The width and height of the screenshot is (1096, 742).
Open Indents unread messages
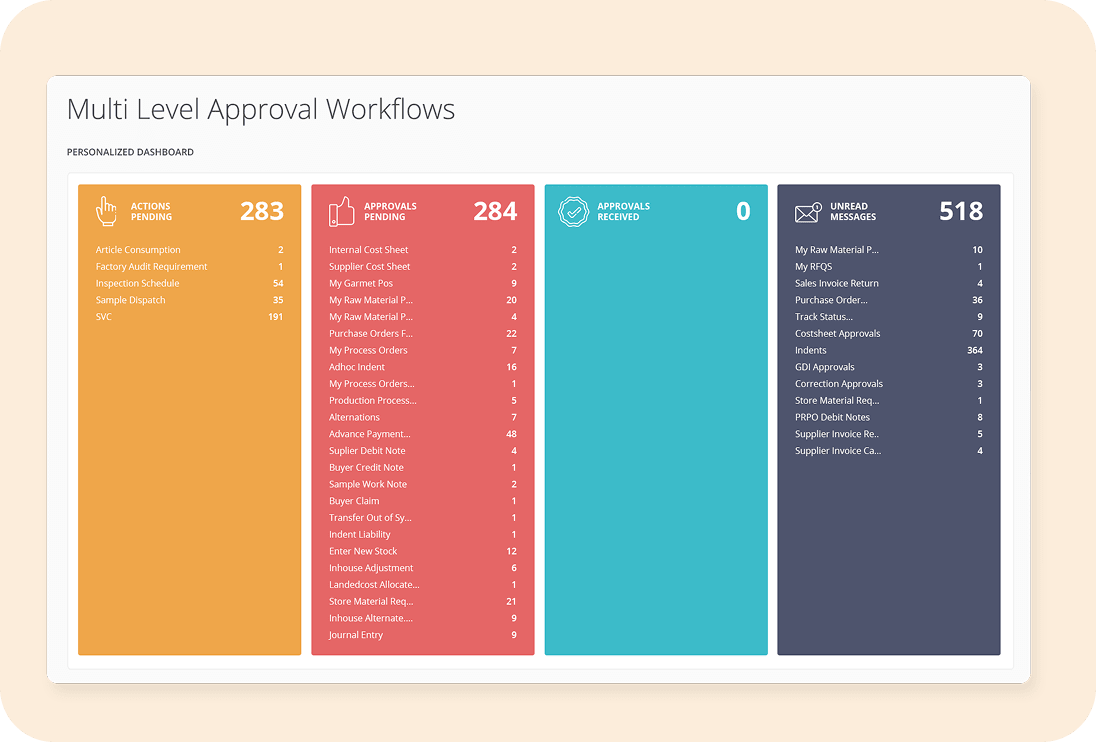pyautogui.click(x=810, y=350)
